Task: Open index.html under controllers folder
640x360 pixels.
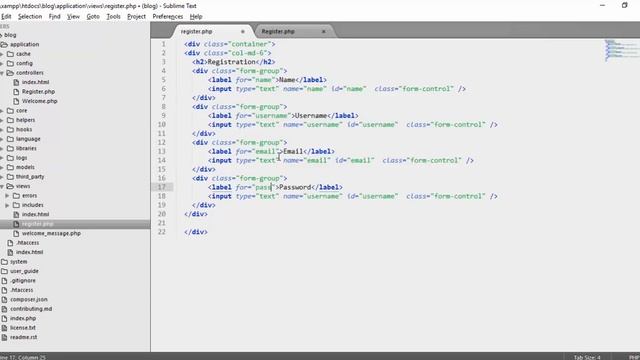Action: point(36,82)
